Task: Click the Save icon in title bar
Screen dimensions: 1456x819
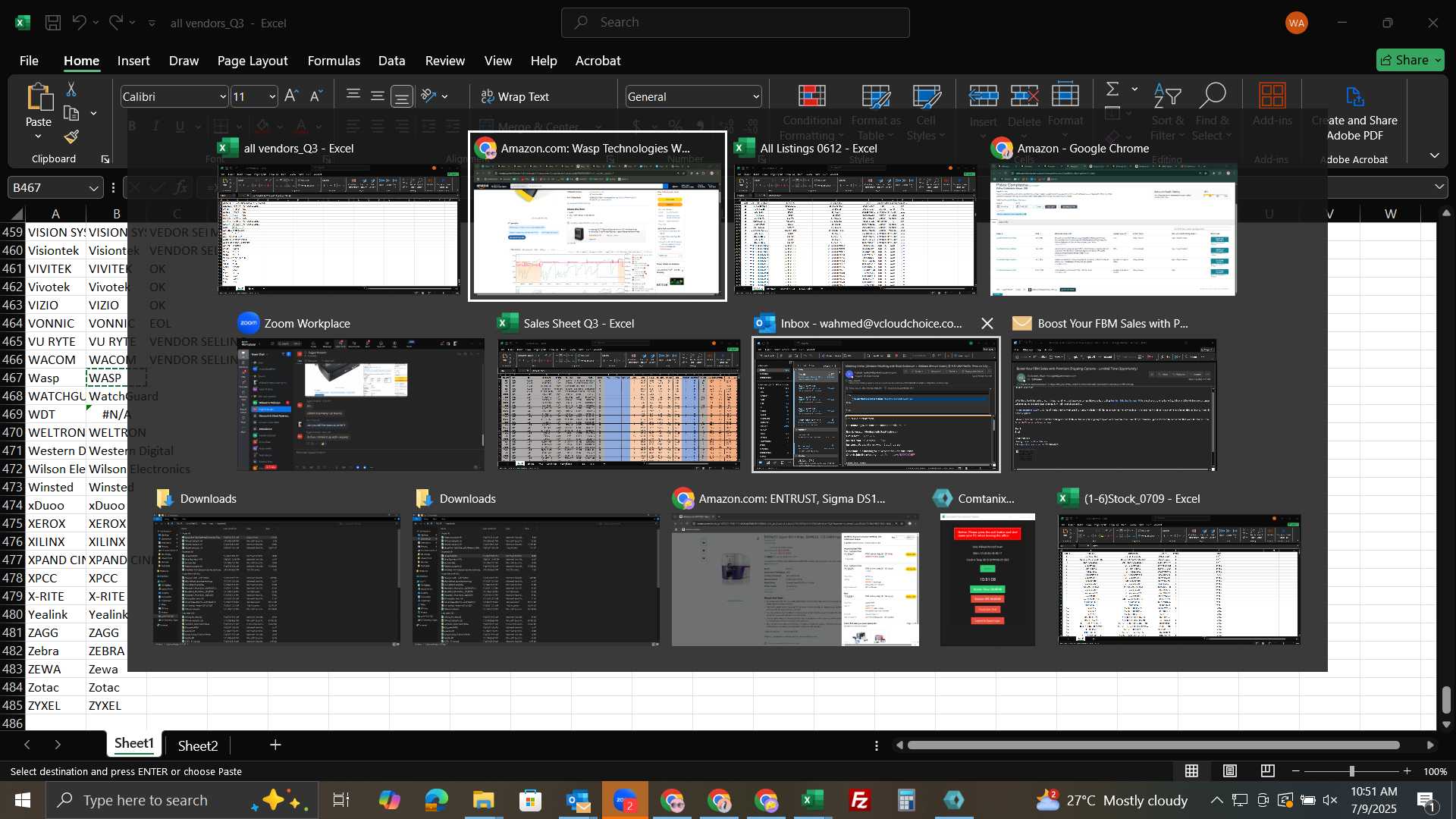Action: [53, 23]
